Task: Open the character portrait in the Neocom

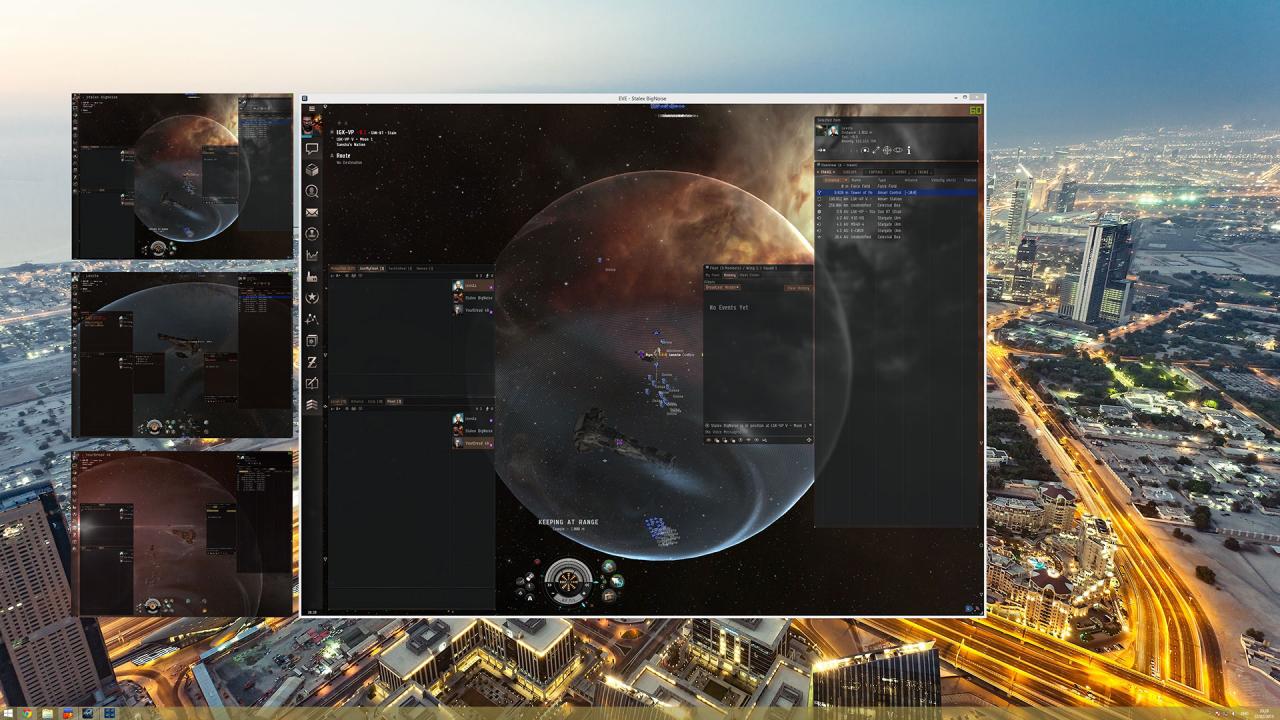Action: pos(312,126)
